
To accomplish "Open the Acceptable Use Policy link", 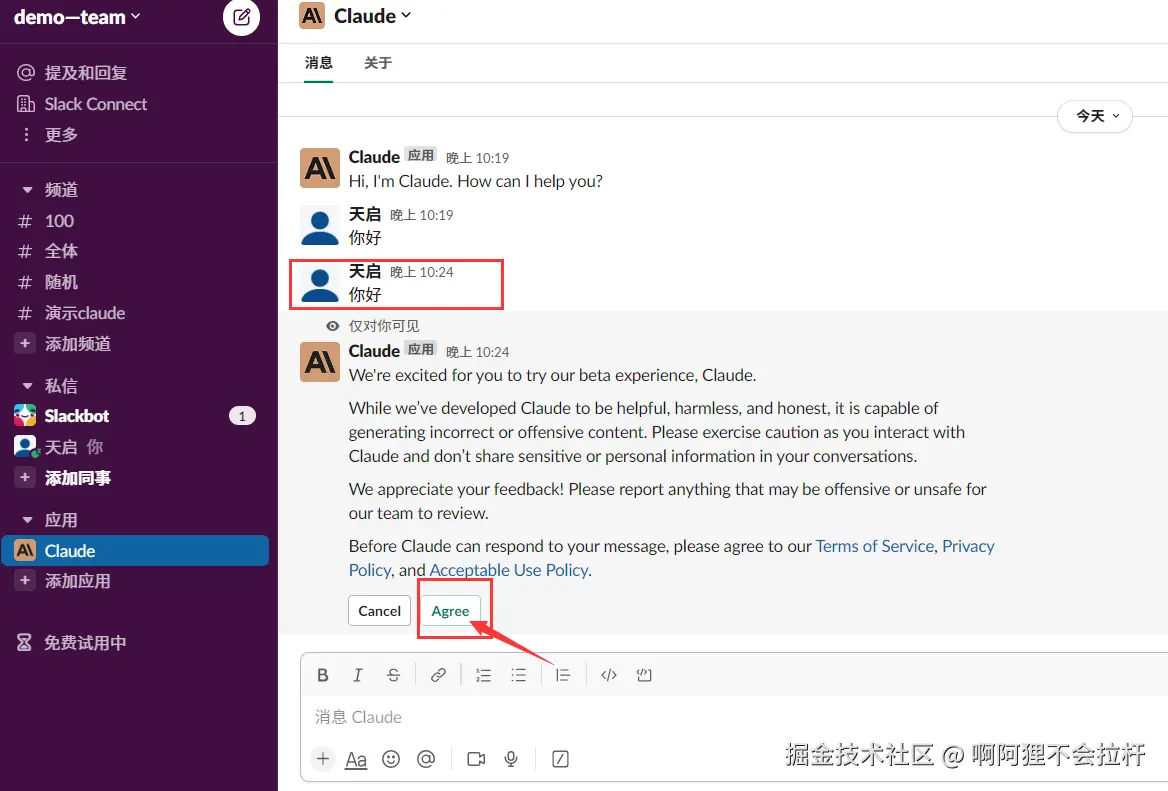I will pyautogui.click(x=509, y=571).
